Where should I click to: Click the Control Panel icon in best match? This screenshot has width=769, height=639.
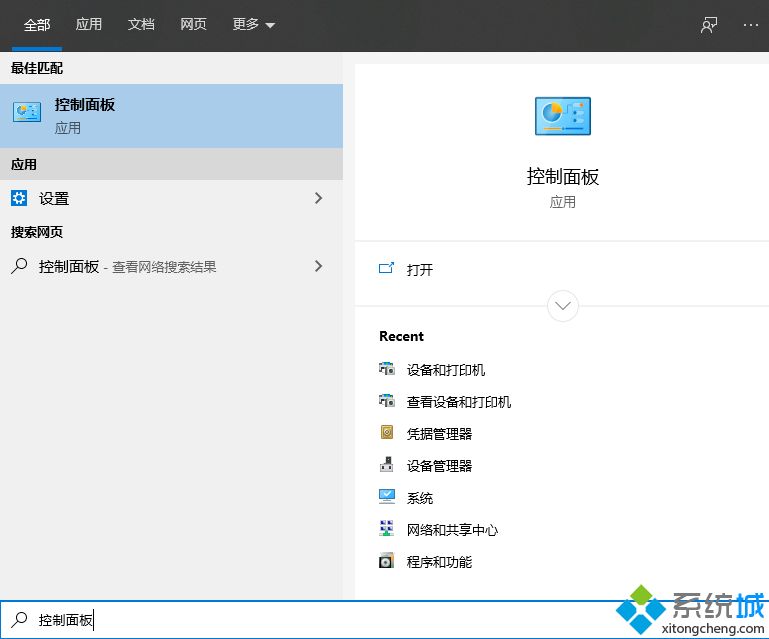27,112
